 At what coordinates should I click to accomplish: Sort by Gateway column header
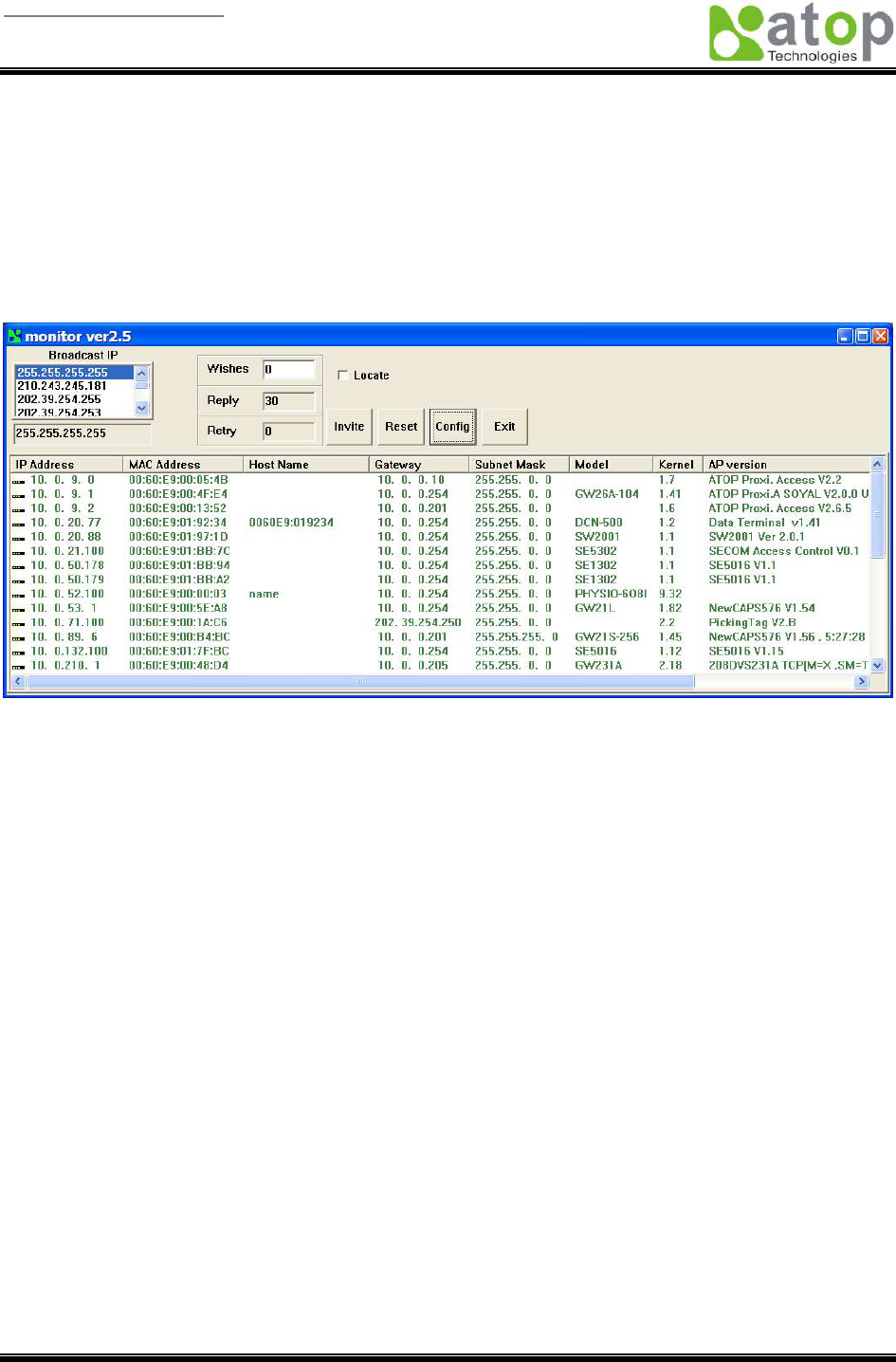point(418,465)
